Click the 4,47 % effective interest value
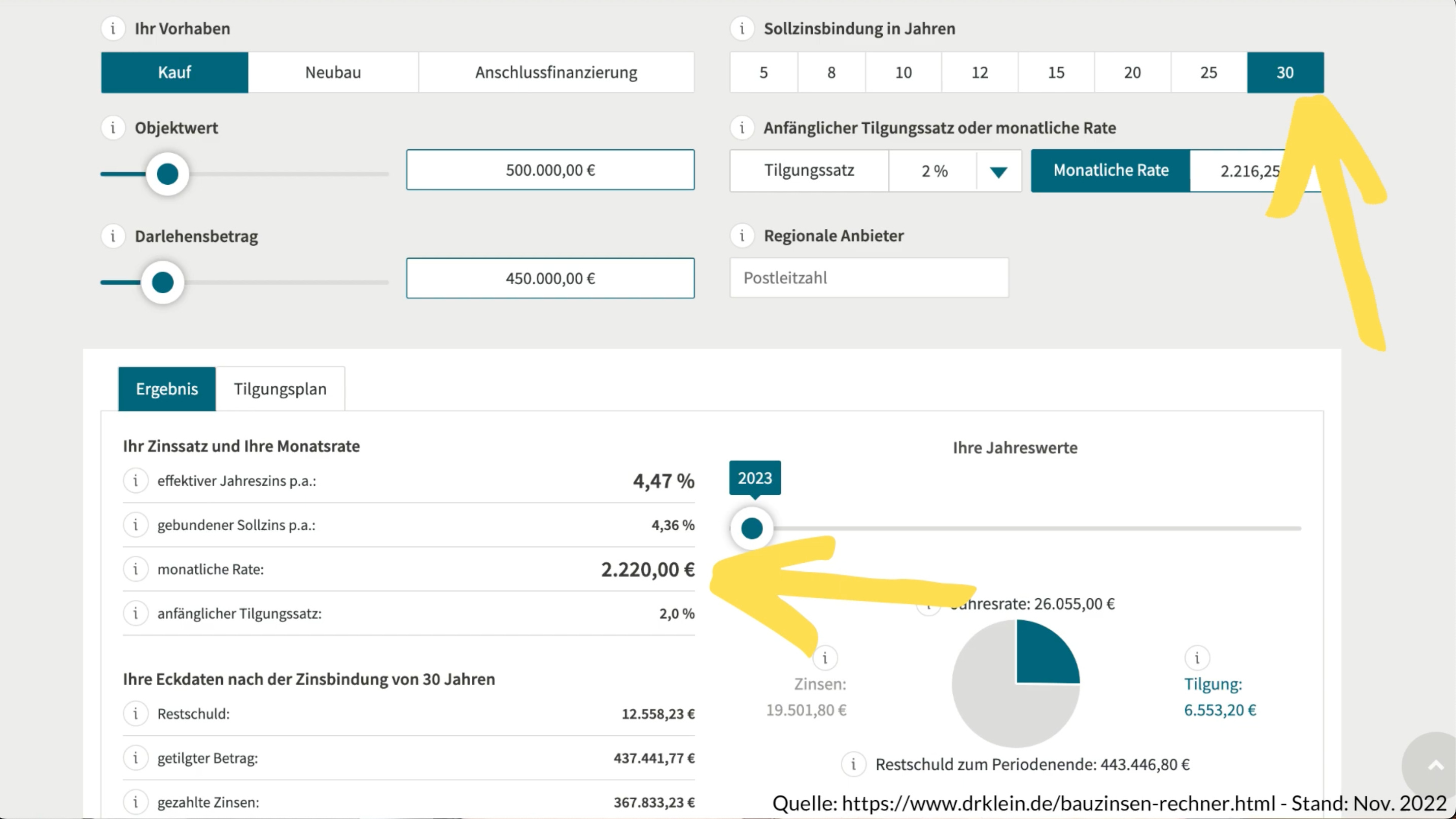This screenshot has width=1456, height=819. pyautogui.click(x=664, y=481)
